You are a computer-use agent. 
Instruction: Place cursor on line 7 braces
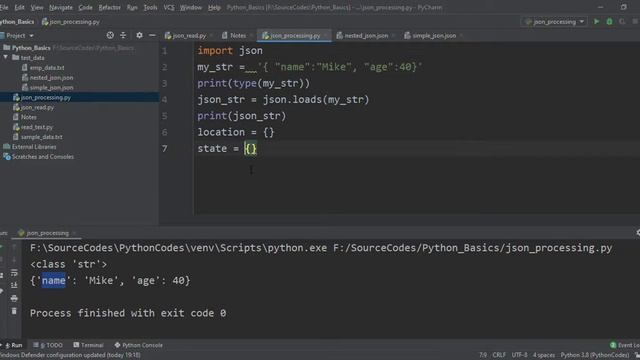251,149
